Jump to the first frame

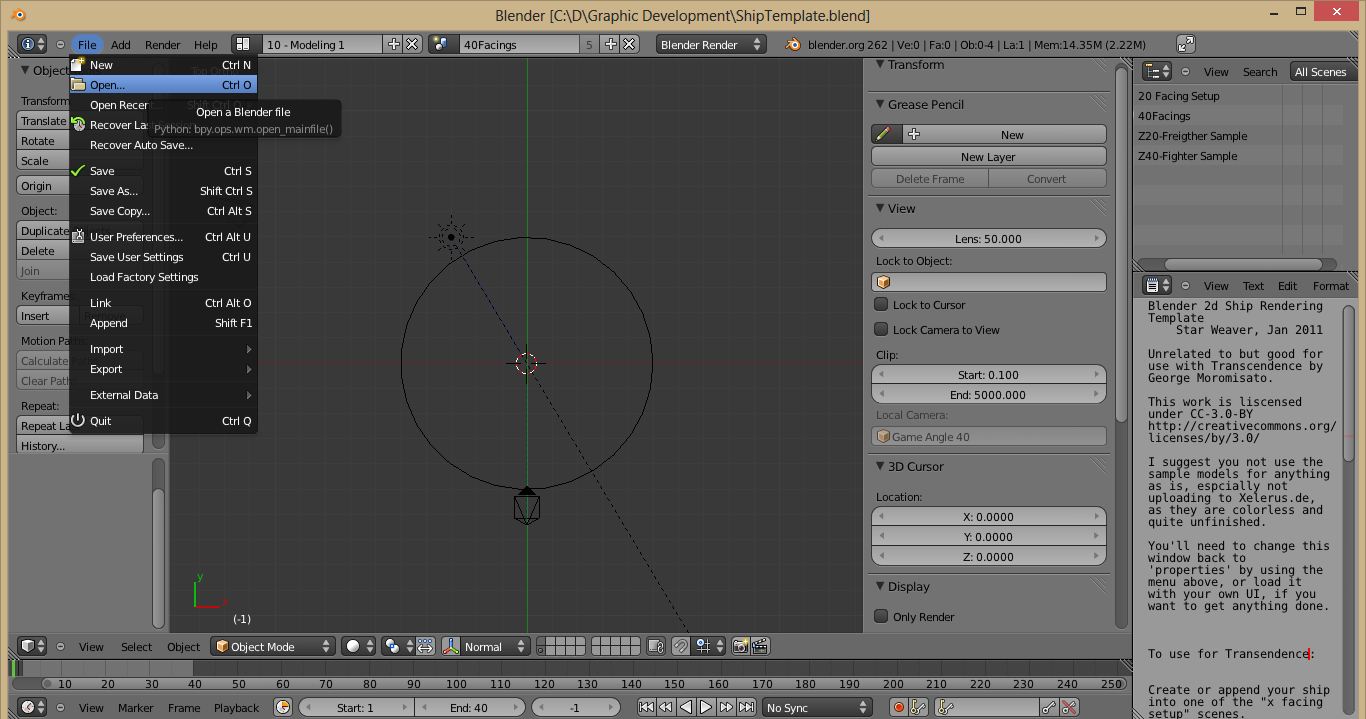point(647,707)
